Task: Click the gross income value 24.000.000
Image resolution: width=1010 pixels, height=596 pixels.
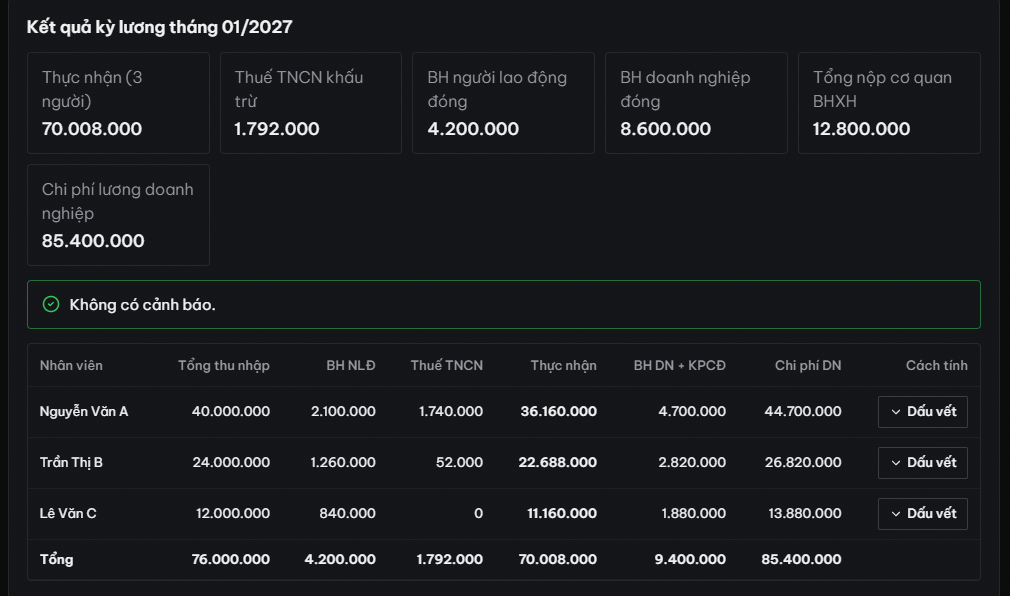Action: pos(231,462)
